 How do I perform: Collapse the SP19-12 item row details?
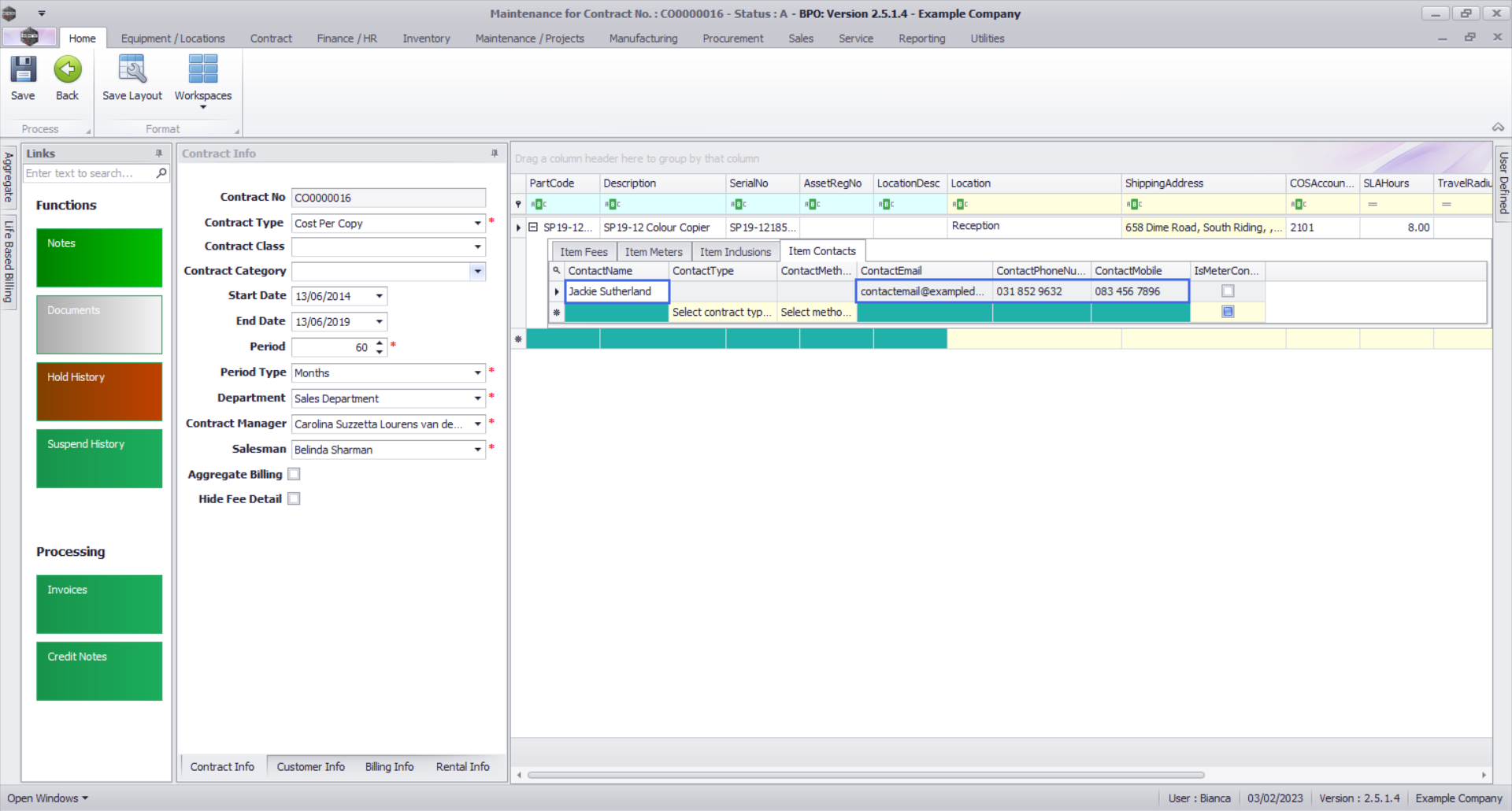(x=533, y=228)
